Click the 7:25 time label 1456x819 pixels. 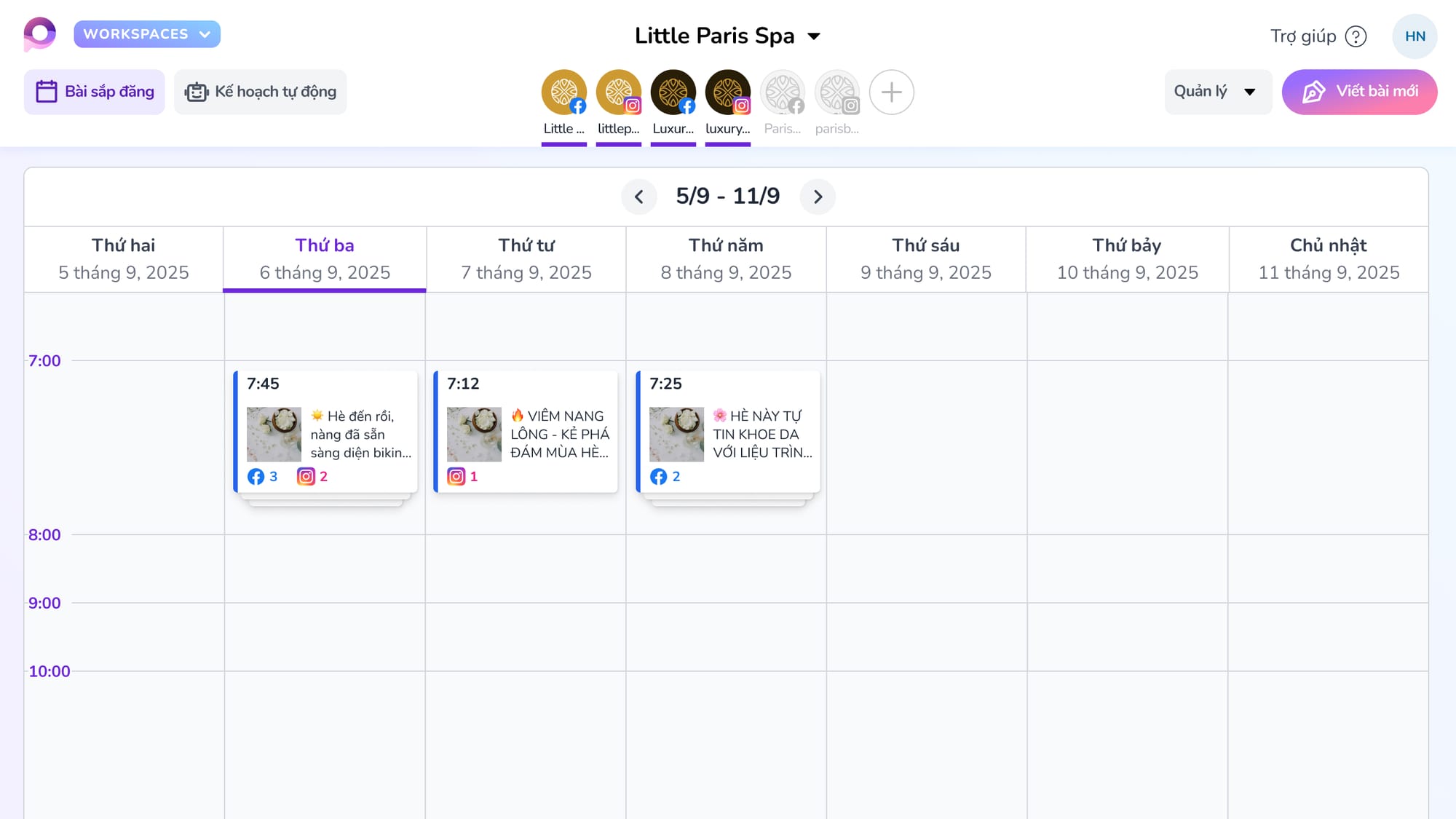point(665,384)
